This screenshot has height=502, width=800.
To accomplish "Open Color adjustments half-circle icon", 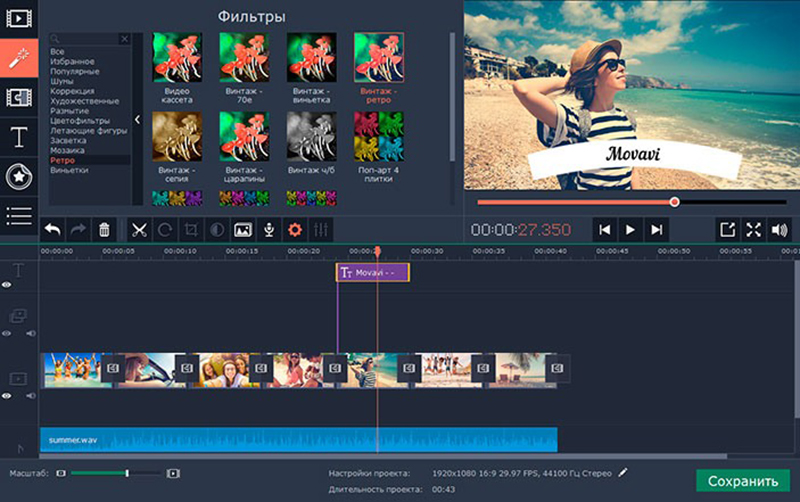I will [x=217, y=230].
